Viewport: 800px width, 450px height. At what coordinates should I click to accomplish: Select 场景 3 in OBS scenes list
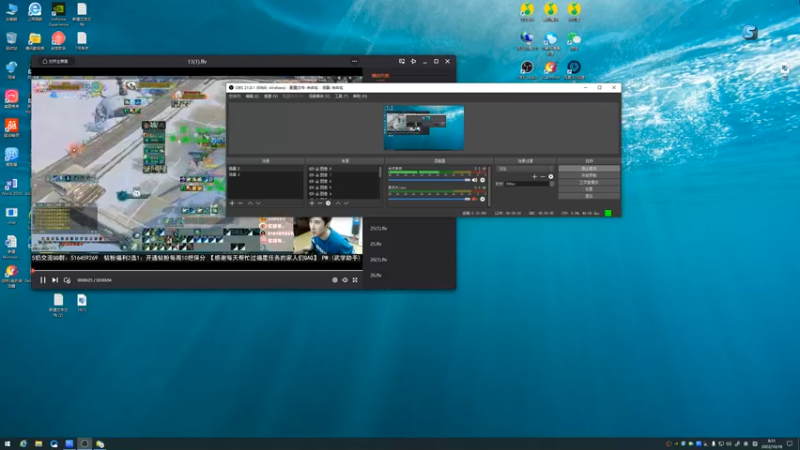(x=265, y=174)
